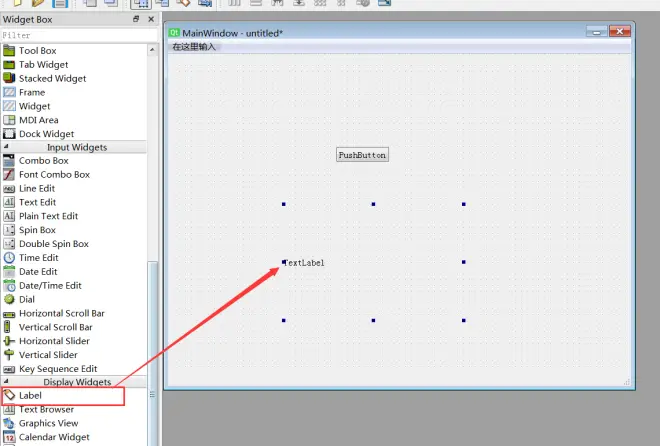Screen dimensions: 660x446
Task: Select the Frame container icon
Action: (x=9, y=92)
